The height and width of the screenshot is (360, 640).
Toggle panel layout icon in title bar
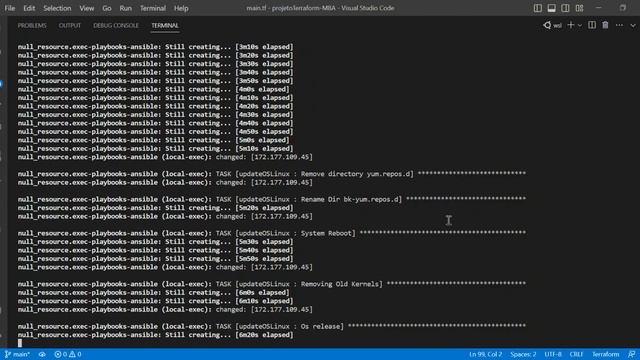point(551,8)
